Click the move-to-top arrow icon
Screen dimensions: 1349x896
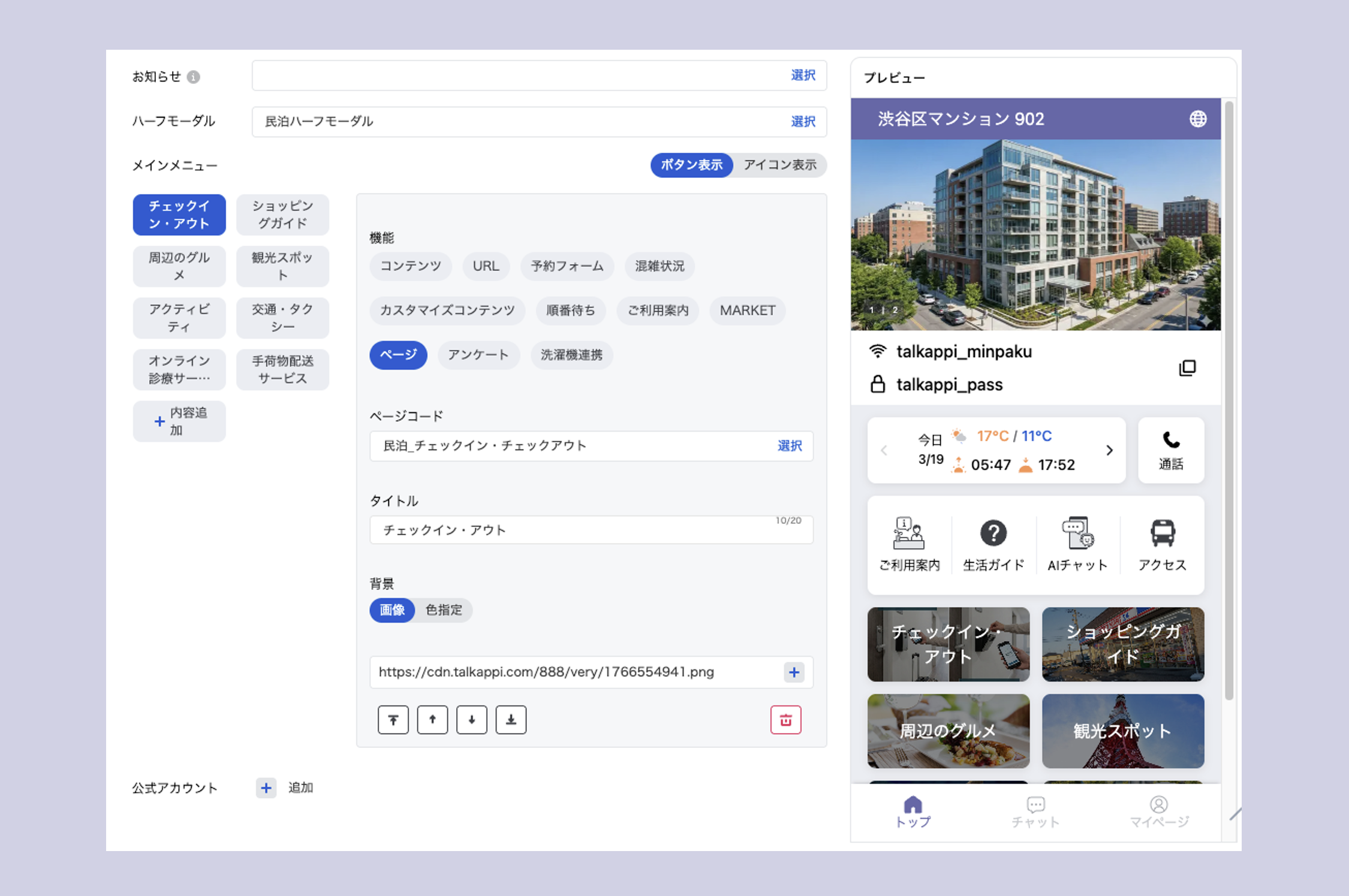[x=393, y=720]
